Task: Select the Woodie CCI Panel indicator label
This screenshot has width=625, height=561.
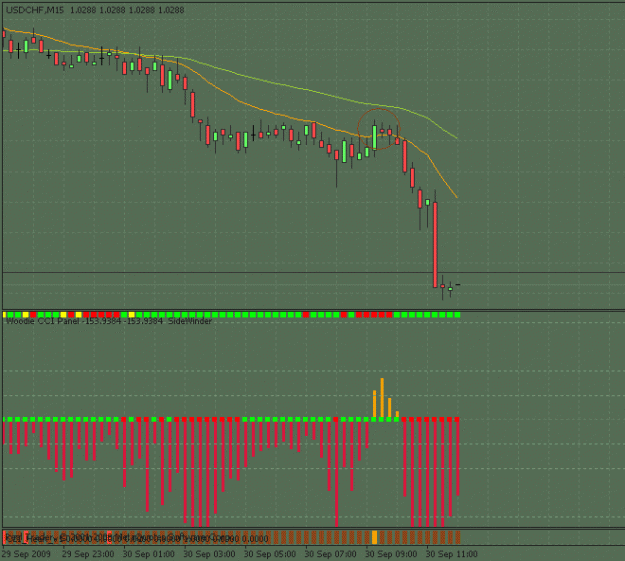Action: click(x=109, y=321)
